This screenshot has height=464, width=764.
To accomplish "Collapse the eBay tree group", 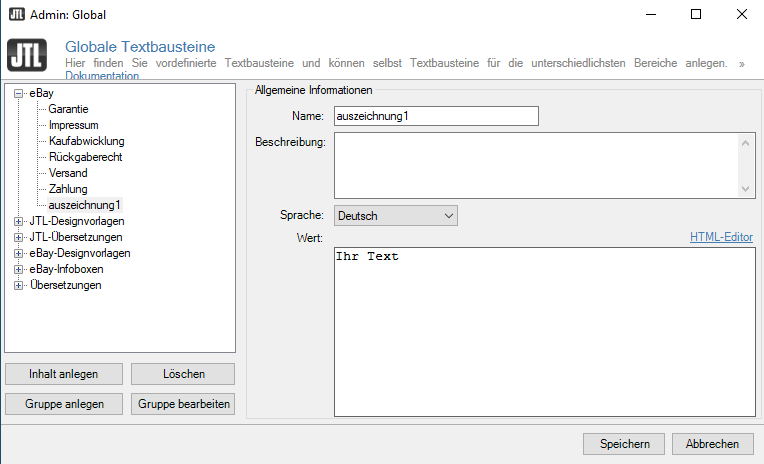I will (19, 94).
